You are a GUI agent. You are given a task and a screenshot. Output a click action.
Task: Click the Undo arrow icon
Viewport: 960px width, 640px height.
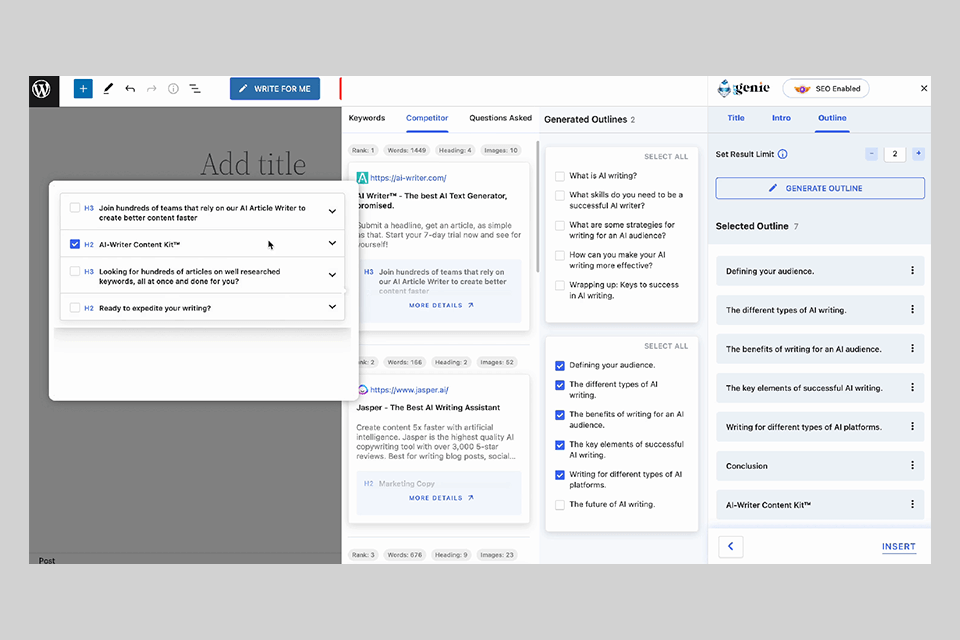tap(130, 89)
